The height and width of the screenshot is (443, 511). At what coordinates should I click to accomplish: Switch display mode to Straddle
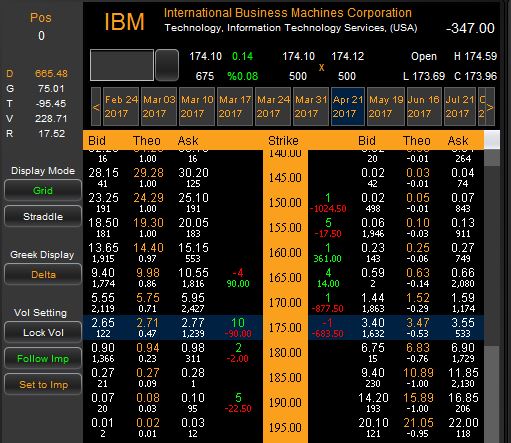(x=43, y=217)
